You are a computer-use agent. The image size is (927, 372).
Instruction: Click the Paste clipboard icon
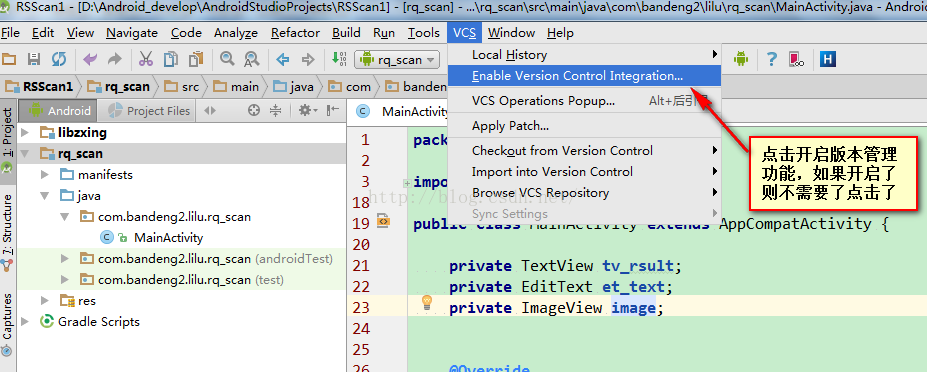(196, 59)
